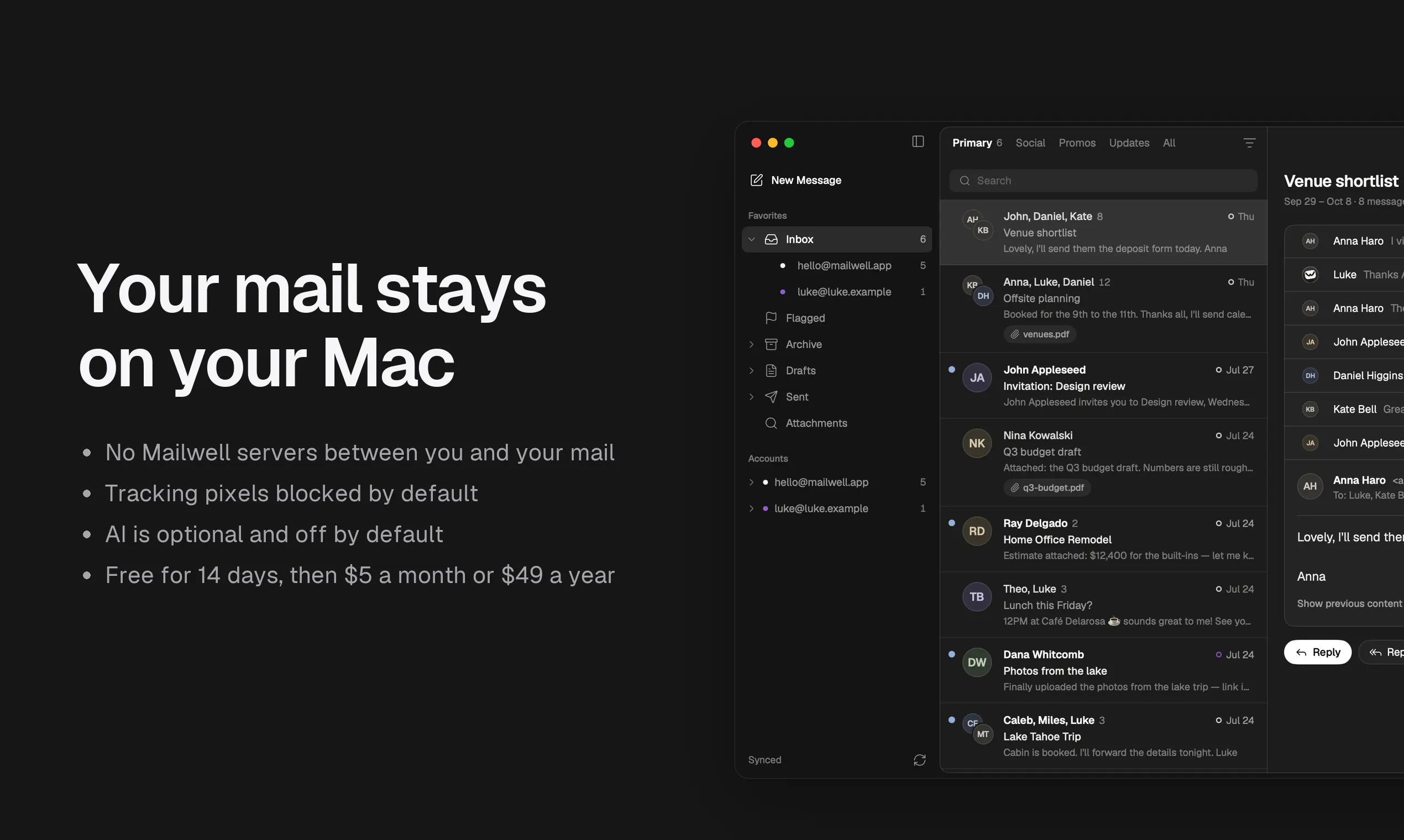1404x840 pixels.
Task: Switch to the Social tab
Action: tap(1030, 143)
